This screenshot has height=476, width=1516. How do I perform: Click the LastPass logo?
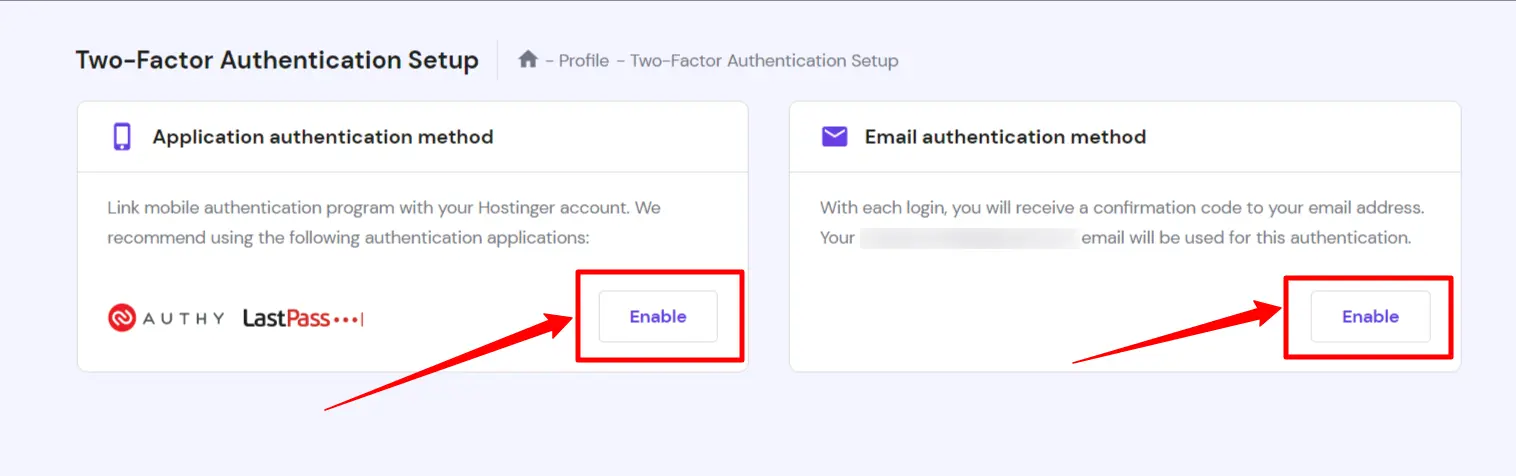303,318
